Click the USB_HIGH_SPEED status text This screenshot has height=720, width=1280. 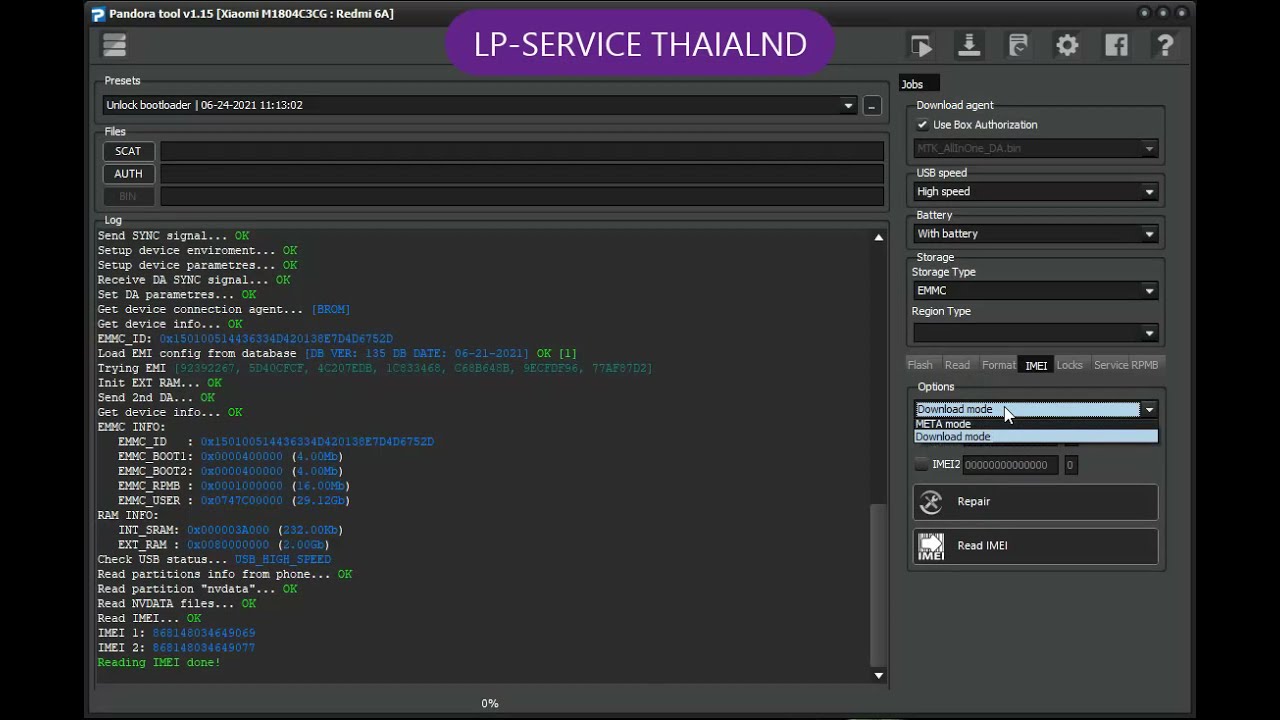(x=283, y=559)
